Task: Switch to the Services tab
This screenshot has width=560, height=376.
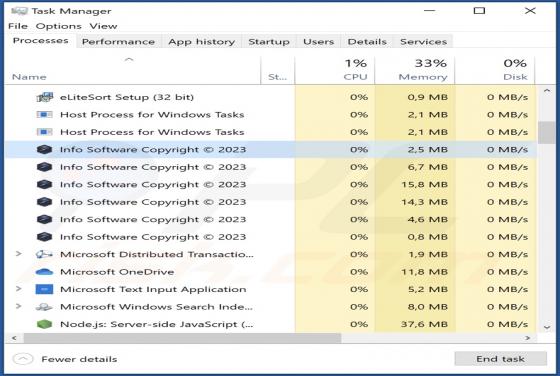Action: coord(424,42)
